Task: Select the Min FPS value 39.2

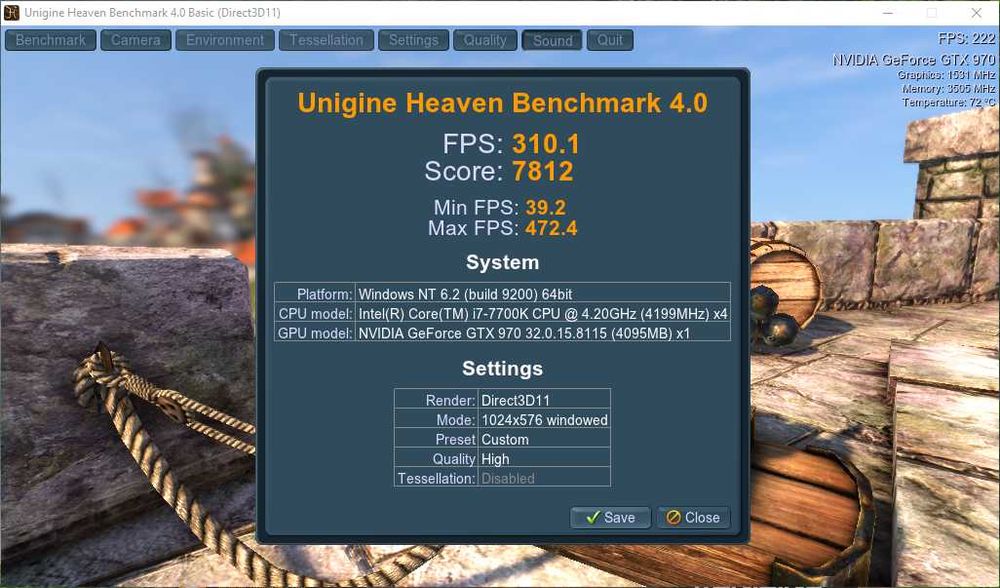Action: (546, 207)
